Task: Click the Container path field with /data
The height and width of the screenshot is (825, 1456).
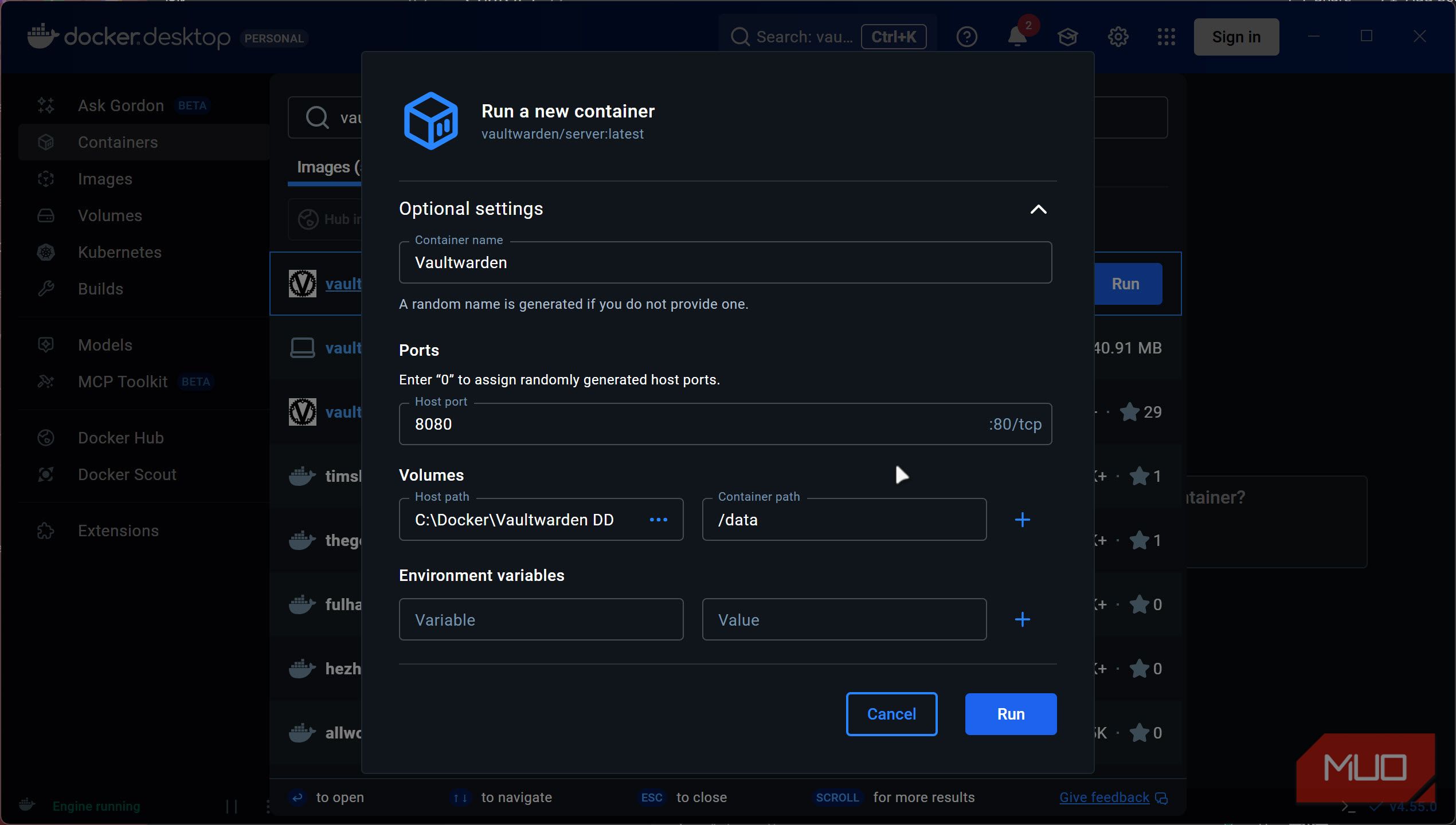Action: click(844, 520)
